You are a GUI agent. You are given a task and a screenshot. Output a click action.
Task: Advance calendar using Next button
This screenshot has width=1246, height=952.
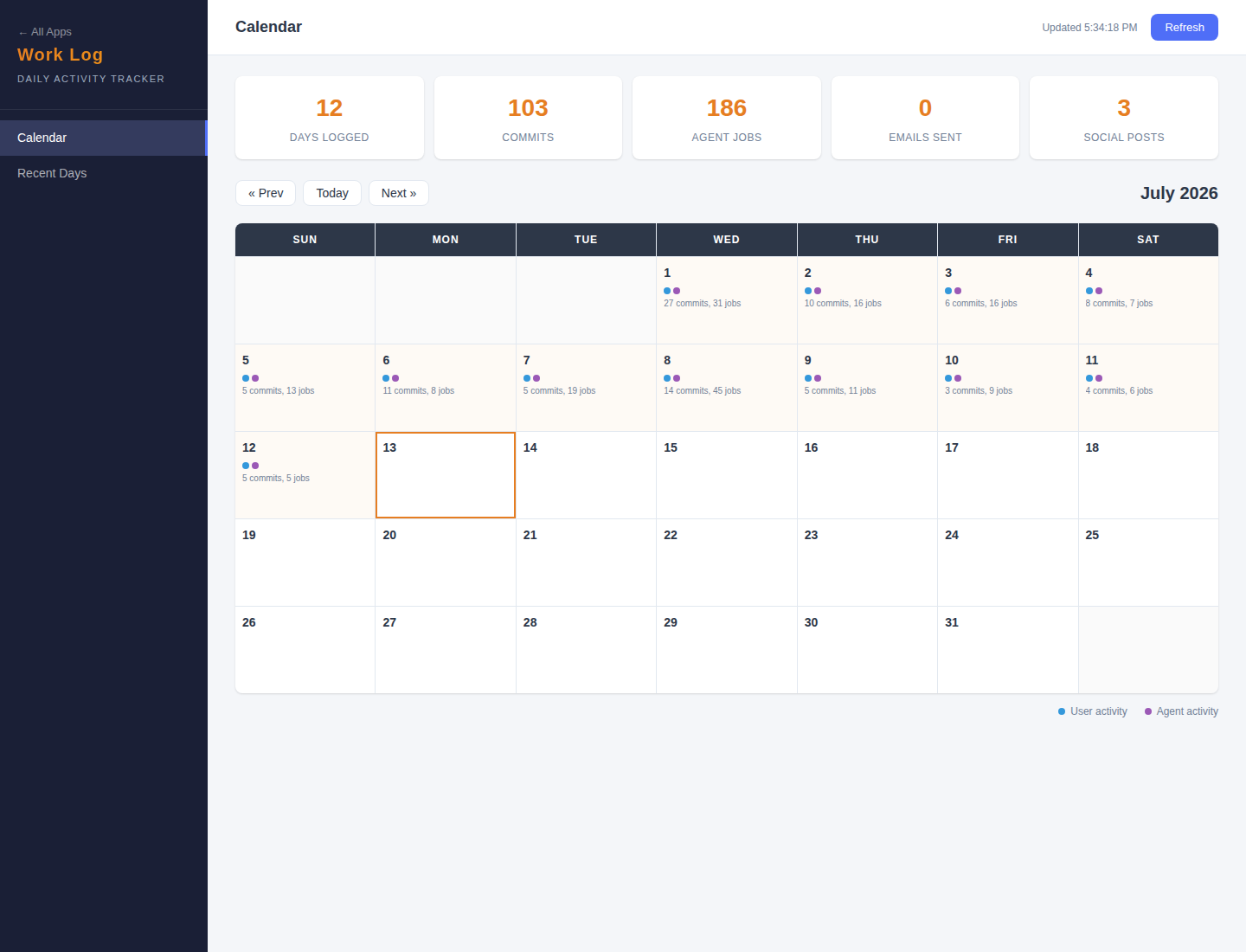click(x=399, y=193)
